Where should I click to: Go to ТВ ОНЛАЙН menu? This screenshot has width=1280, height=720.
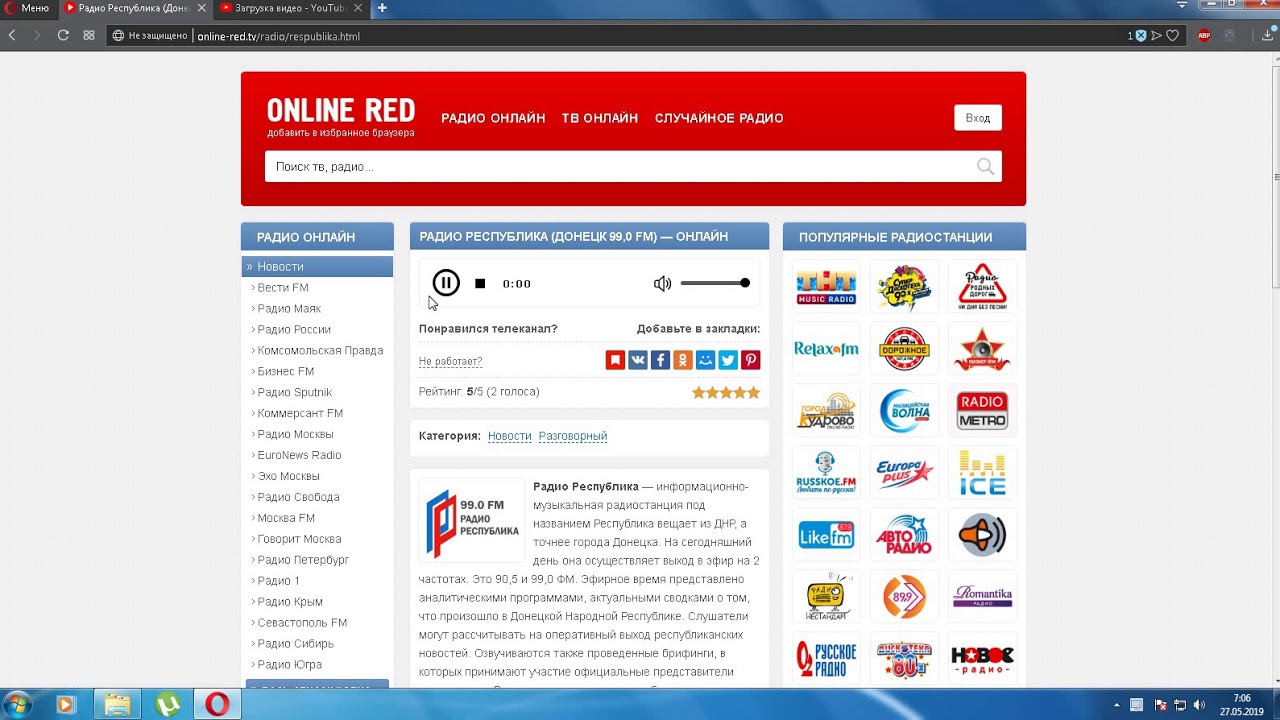click(x=600, y=118)
